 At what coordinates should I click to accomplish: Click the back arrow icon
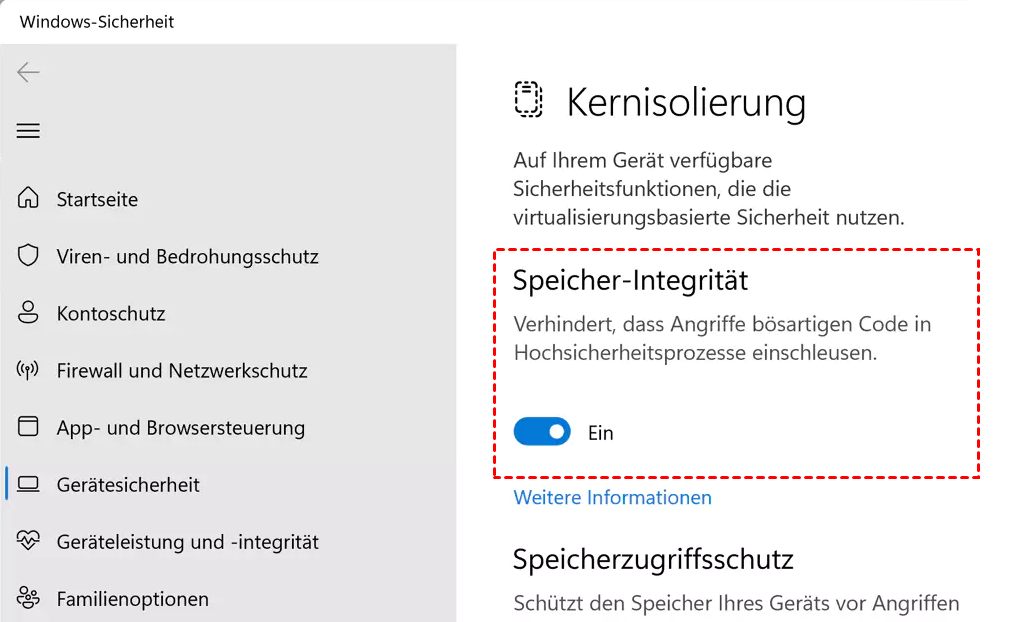pyautogui.click(x=28, y=72)
